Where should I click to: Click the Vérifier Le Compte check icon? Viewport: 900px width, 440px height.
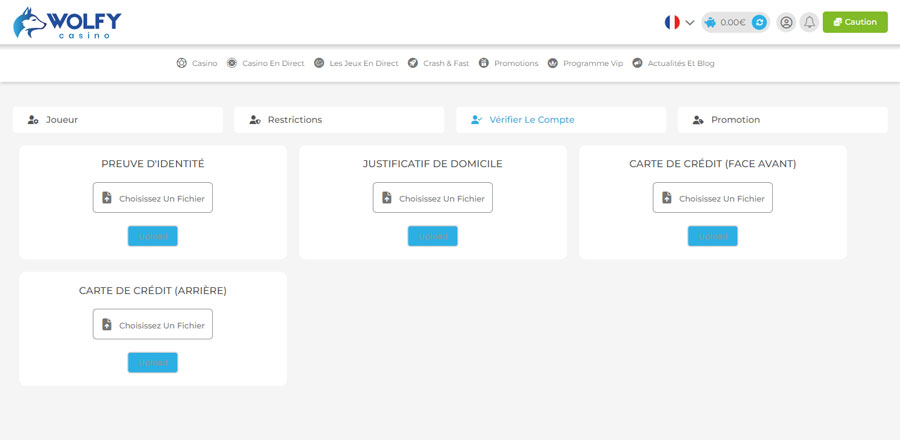point(476,120)
